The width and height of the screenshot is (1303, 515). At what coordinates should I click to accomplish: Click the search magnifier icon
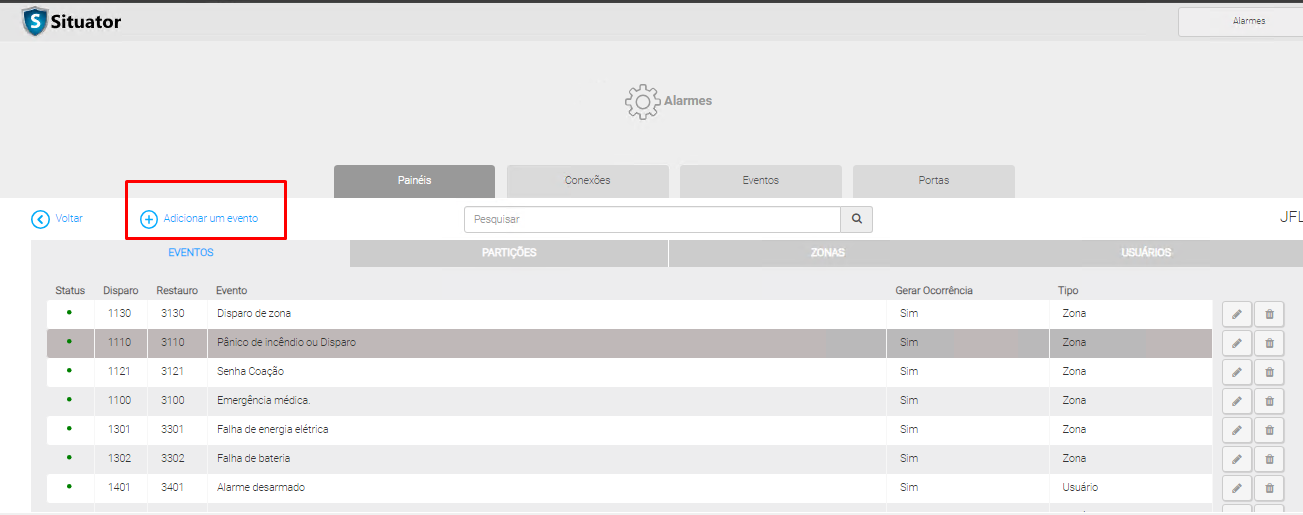[856, 219]
